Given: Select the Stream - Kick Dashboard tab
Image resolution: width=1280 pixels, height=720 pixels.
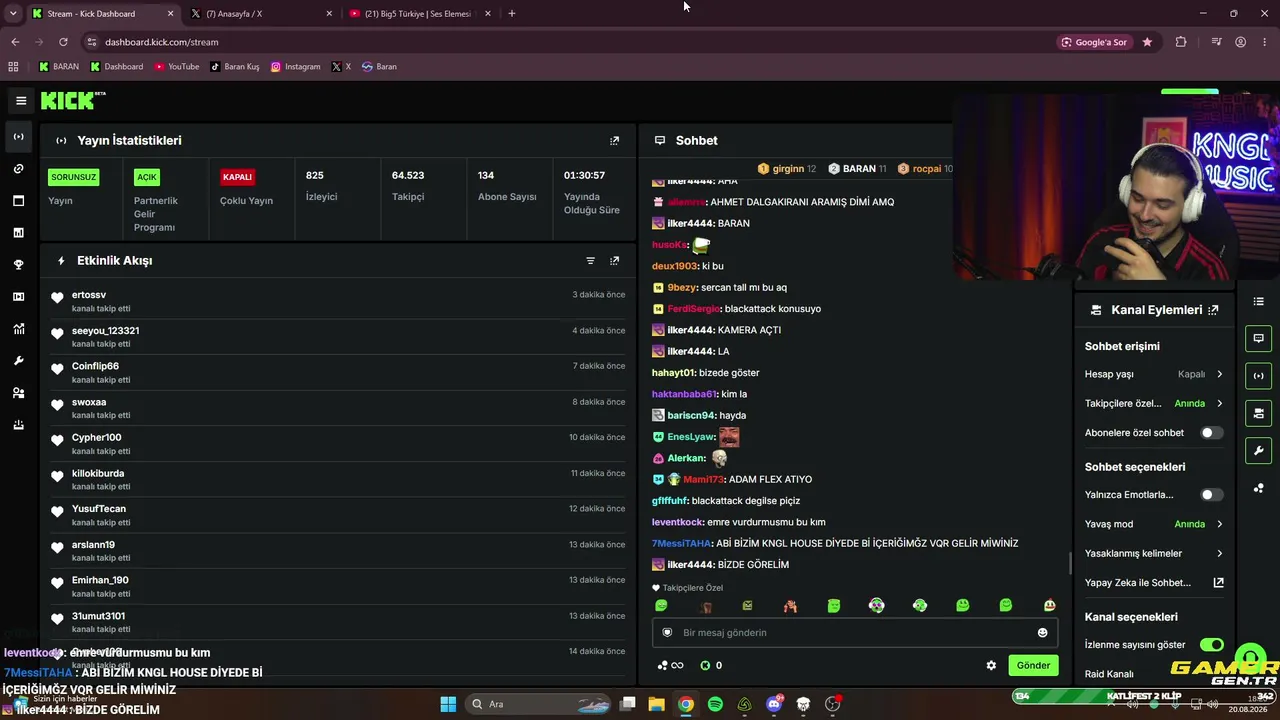Looking at the screenshot, I should coord(102,14).
